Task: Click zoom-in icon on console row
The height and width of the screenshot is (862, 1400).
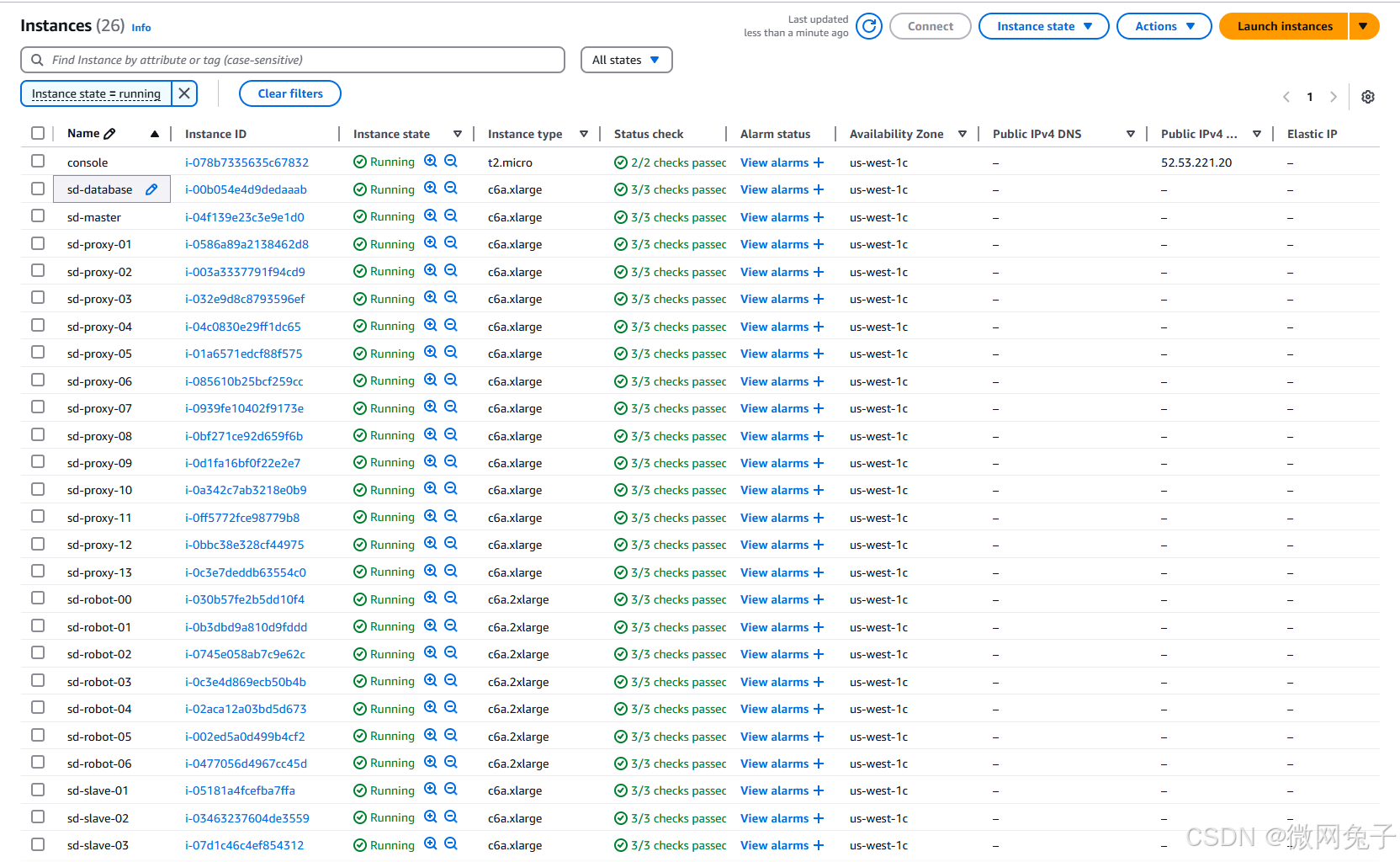Action: (431, 162)
